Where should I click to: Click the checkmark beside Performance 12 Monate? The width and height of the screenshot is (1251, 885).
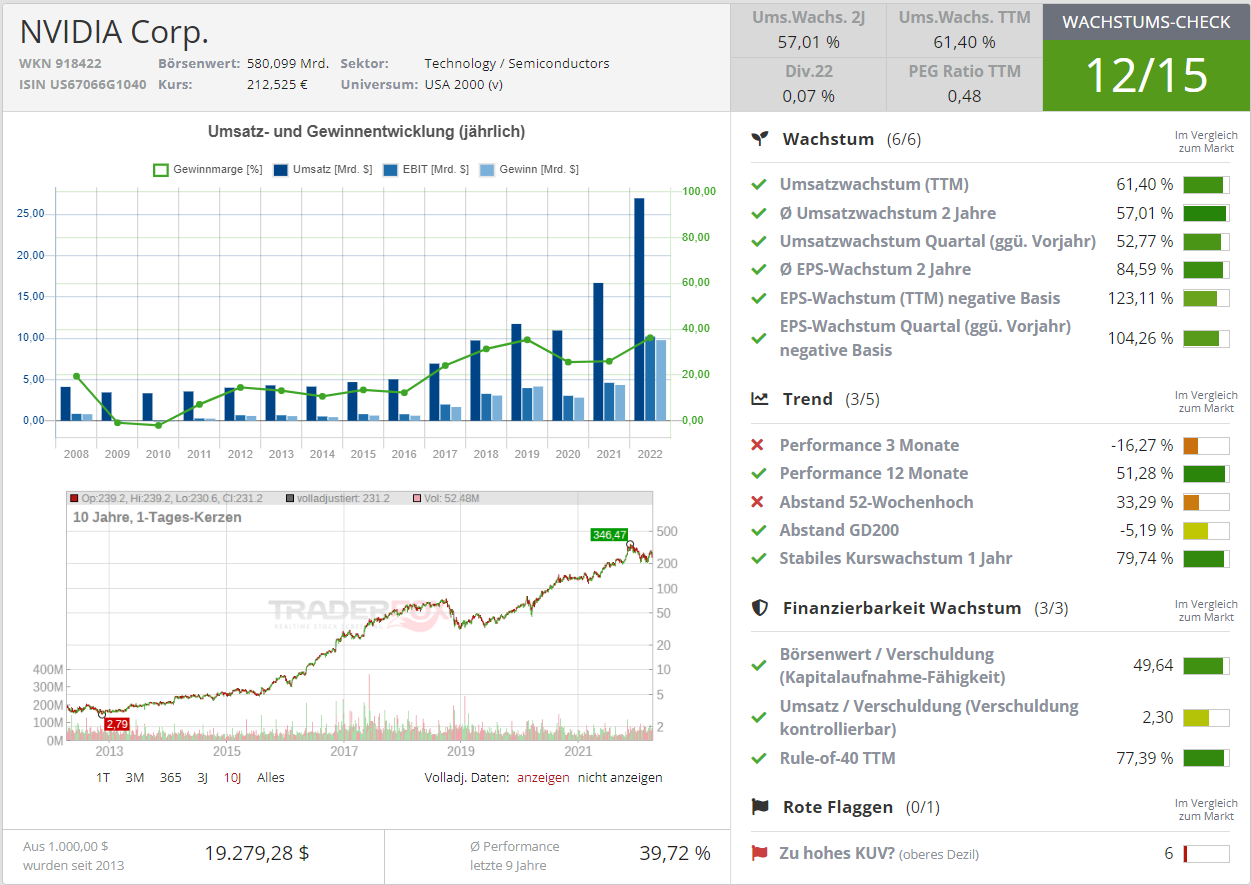(x=759, y=473)
